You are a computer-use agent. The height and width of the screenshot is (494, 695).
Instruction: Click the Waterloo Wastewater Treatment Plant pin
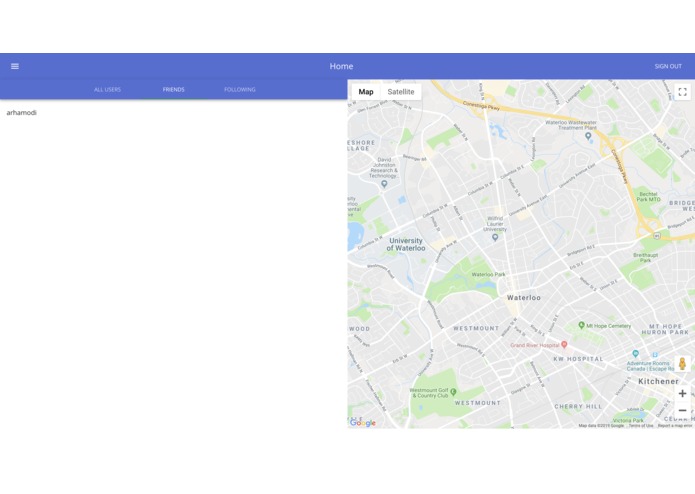(588, 136)
